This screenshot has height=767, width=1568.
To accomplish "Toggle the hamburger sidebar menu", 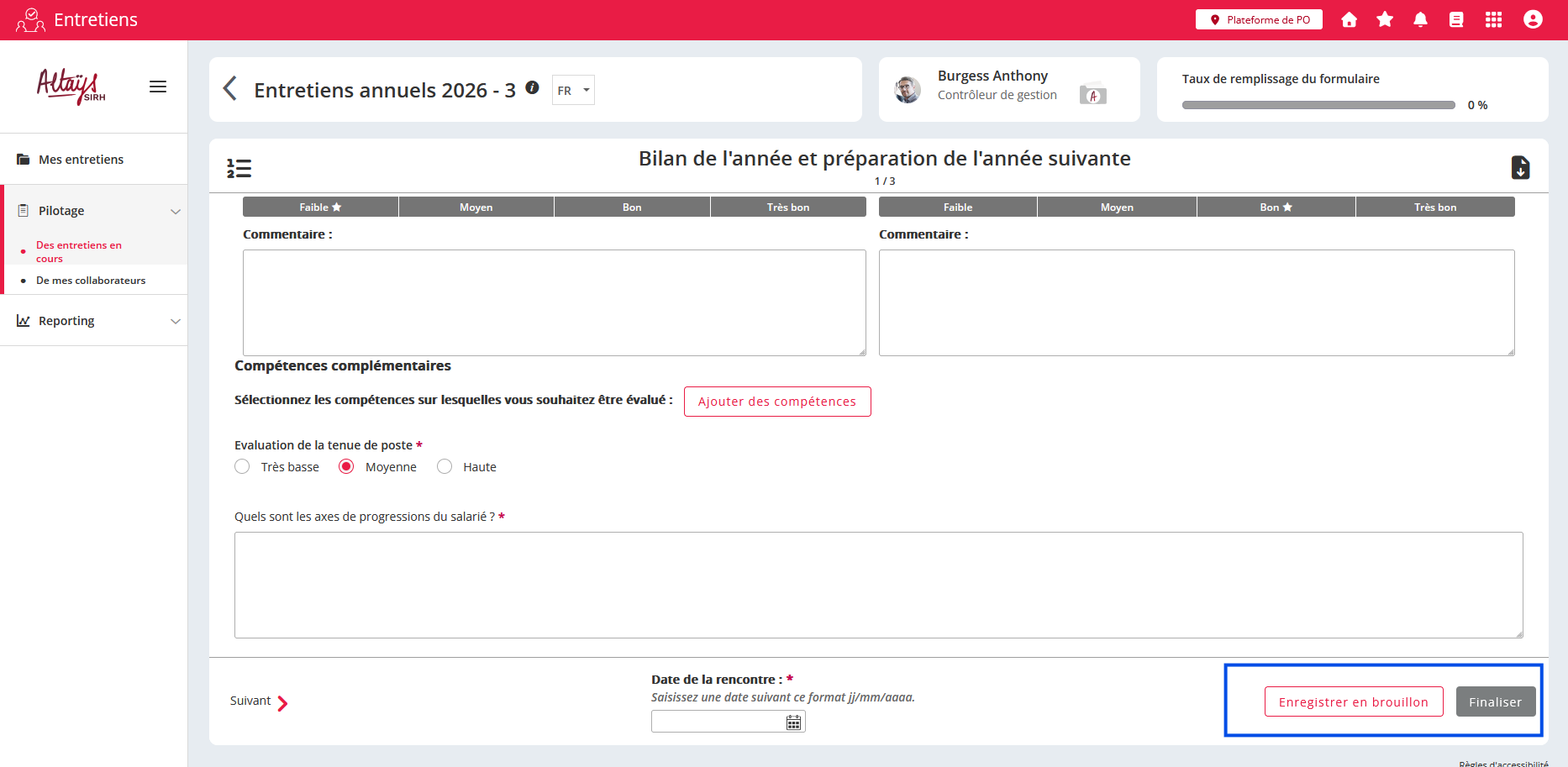I will pos(158,87).
